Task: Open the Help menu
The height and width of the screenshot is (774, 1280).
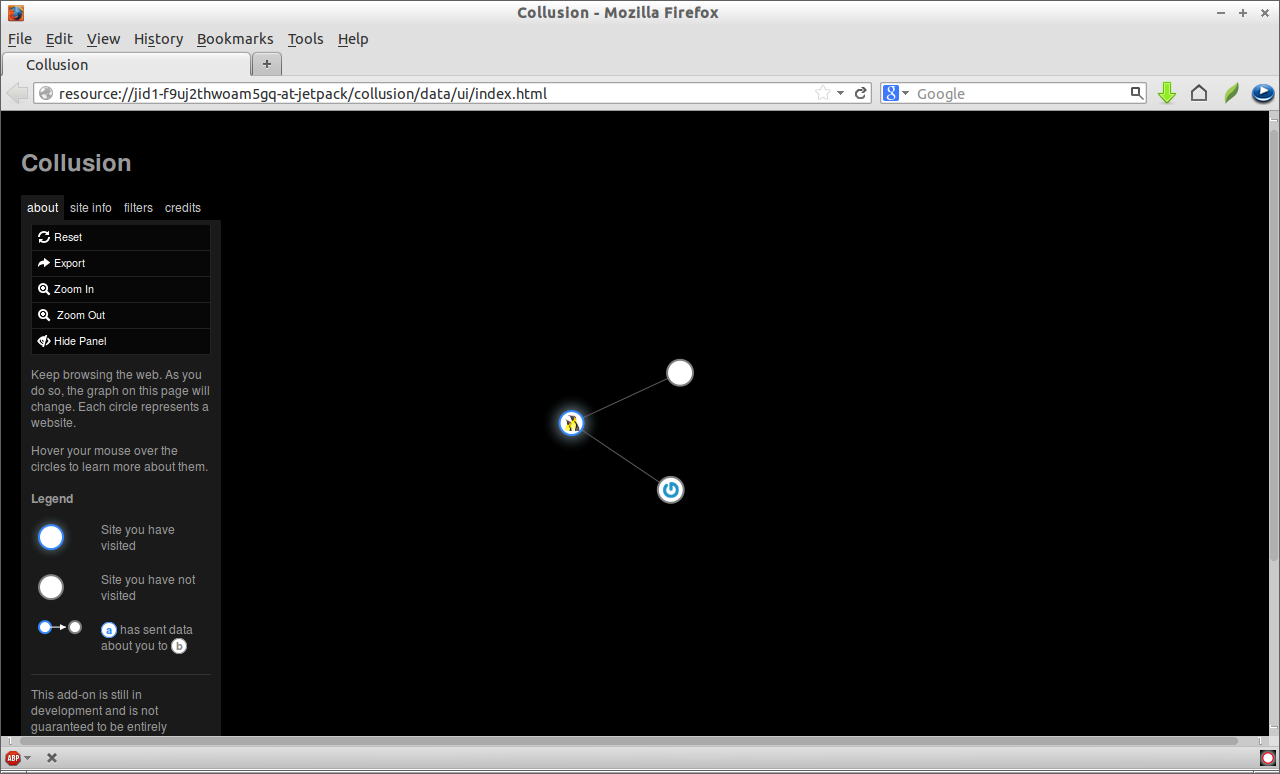Action: click(x=353, y=39)
